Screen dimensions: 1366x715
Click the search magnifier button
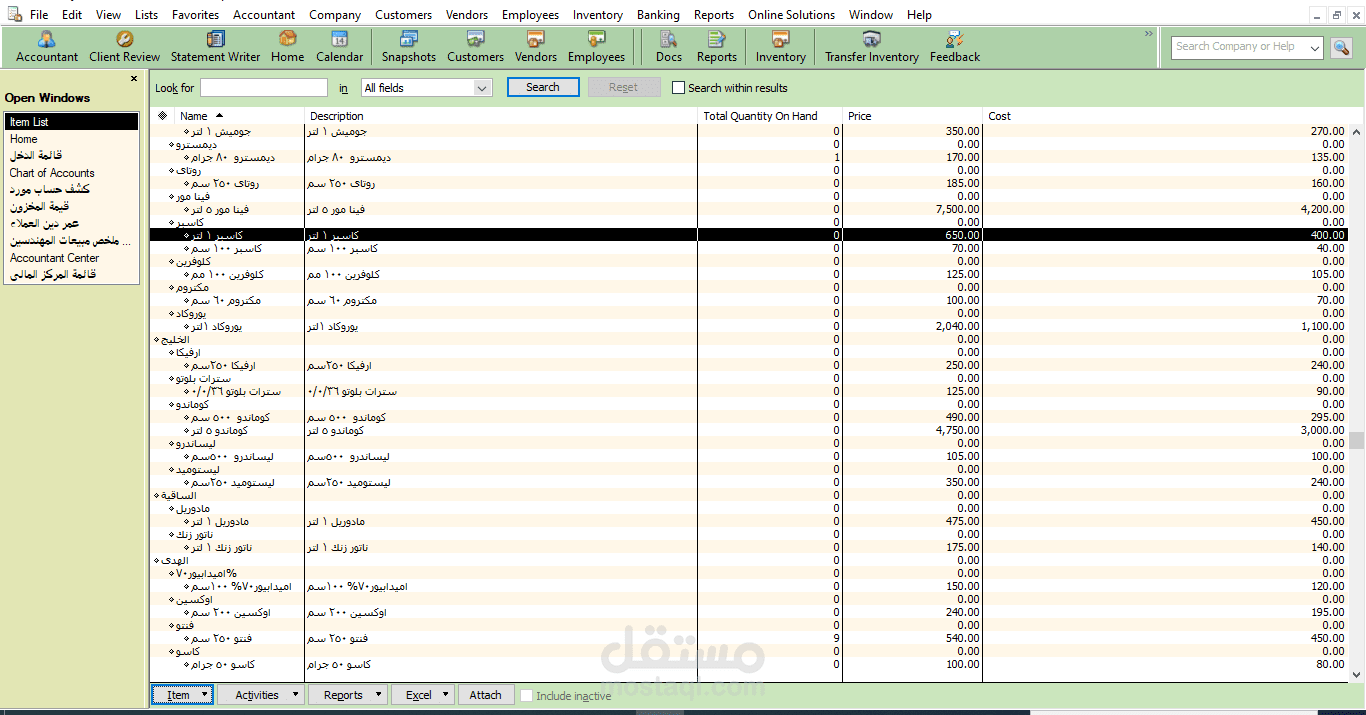pyautogui.click(x=1341, y=47)
